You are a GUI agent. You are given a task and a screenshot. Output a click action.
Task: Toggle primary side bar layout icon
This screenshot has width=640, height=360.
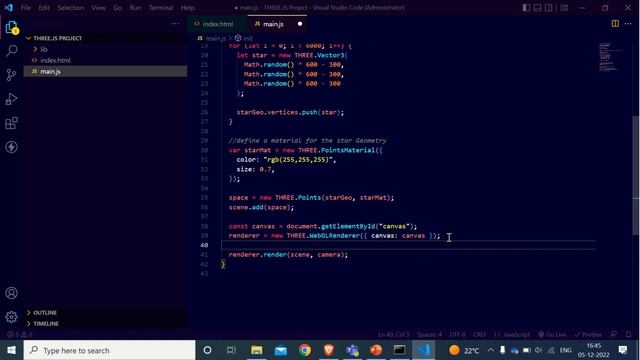(x=527, y=8)
